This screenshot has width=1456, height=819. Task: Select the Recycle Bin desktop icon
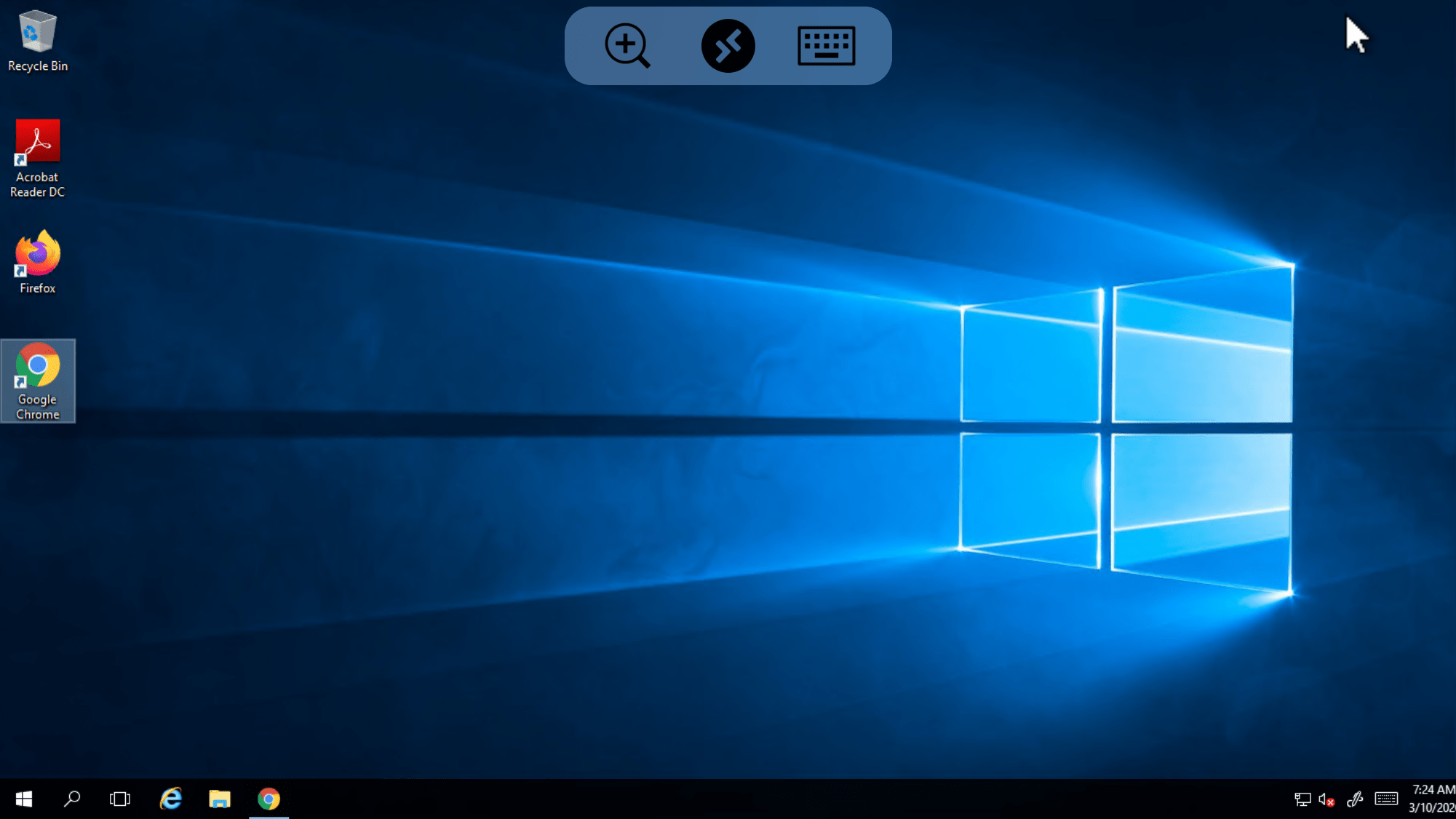tap(37, 41)
